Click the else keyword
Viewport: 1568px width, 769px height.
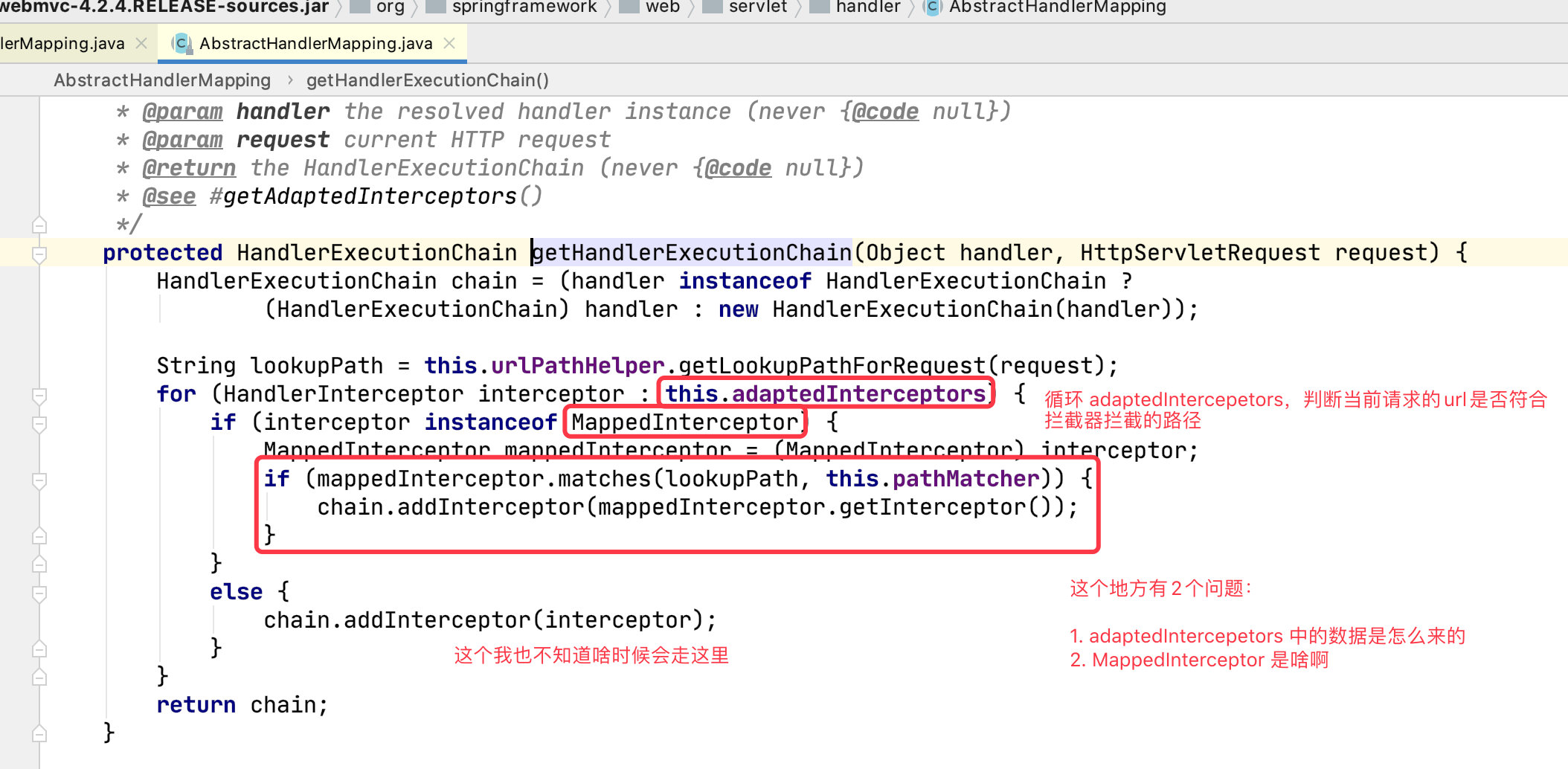tap(236, 592)
